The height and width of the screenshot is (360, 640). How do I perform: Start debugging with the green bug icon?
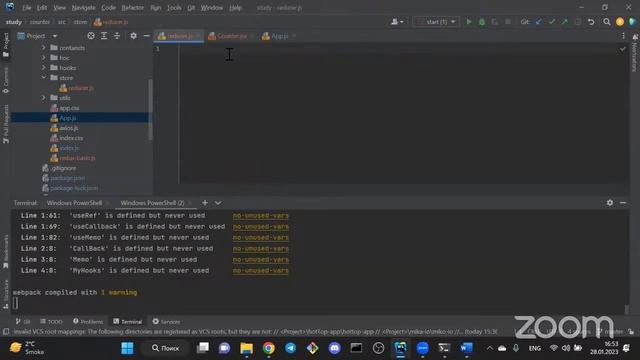point(482,22)
